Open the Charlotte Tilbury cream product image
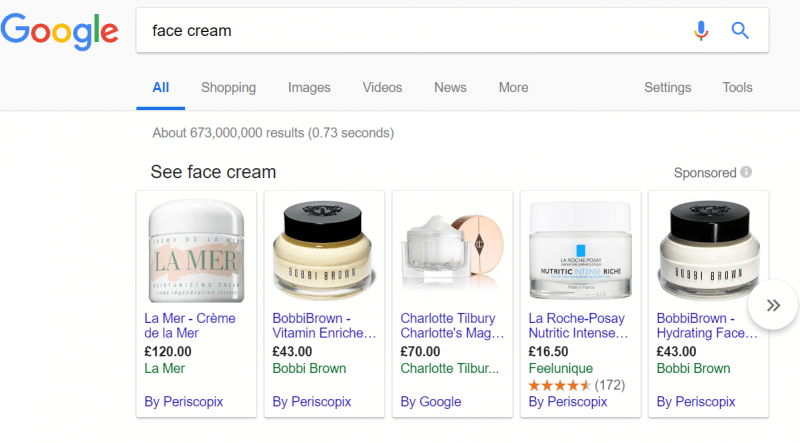 pyautogui.click(x=453, y=251)
